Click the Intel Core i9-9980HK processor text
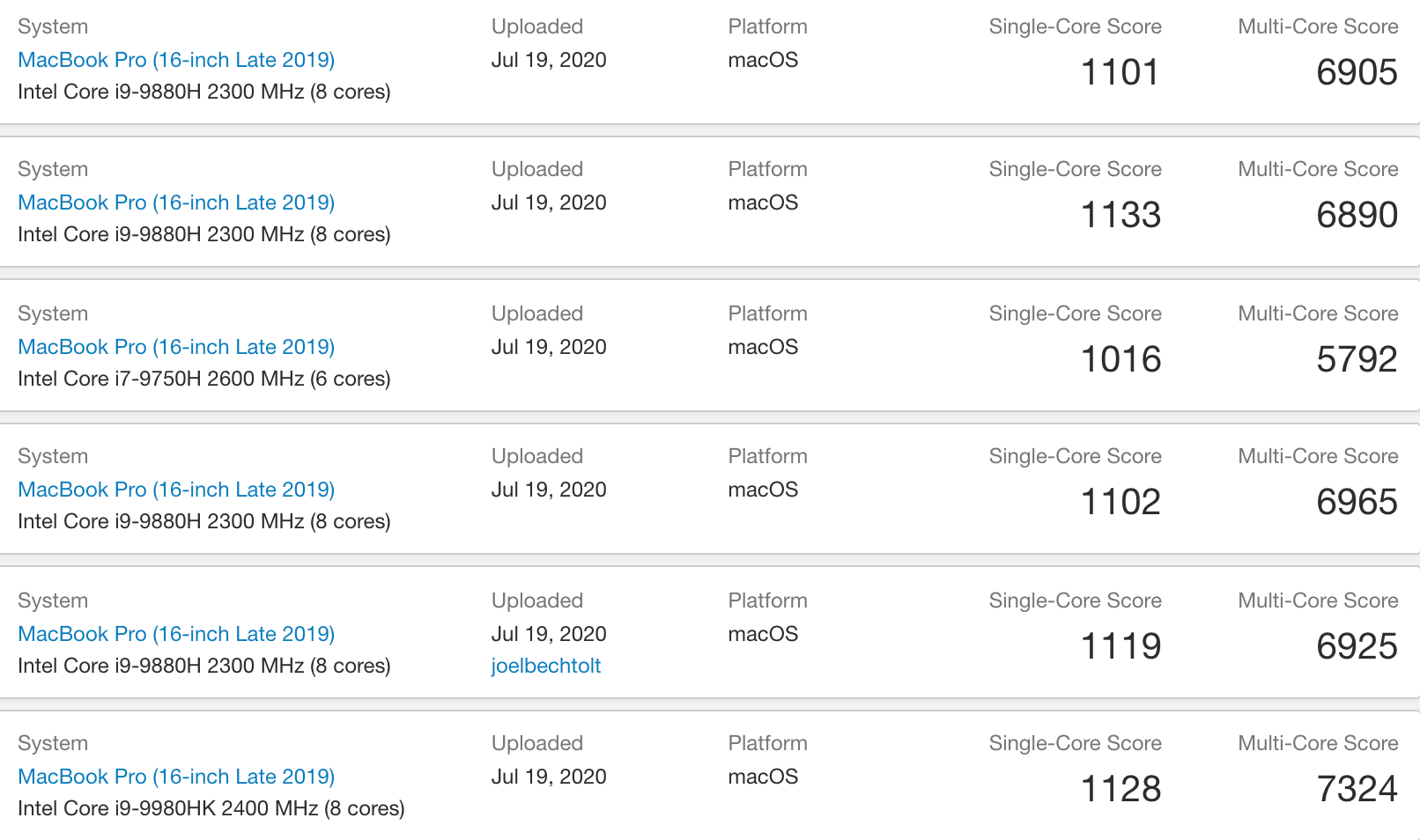 click(x=211, y=808)
